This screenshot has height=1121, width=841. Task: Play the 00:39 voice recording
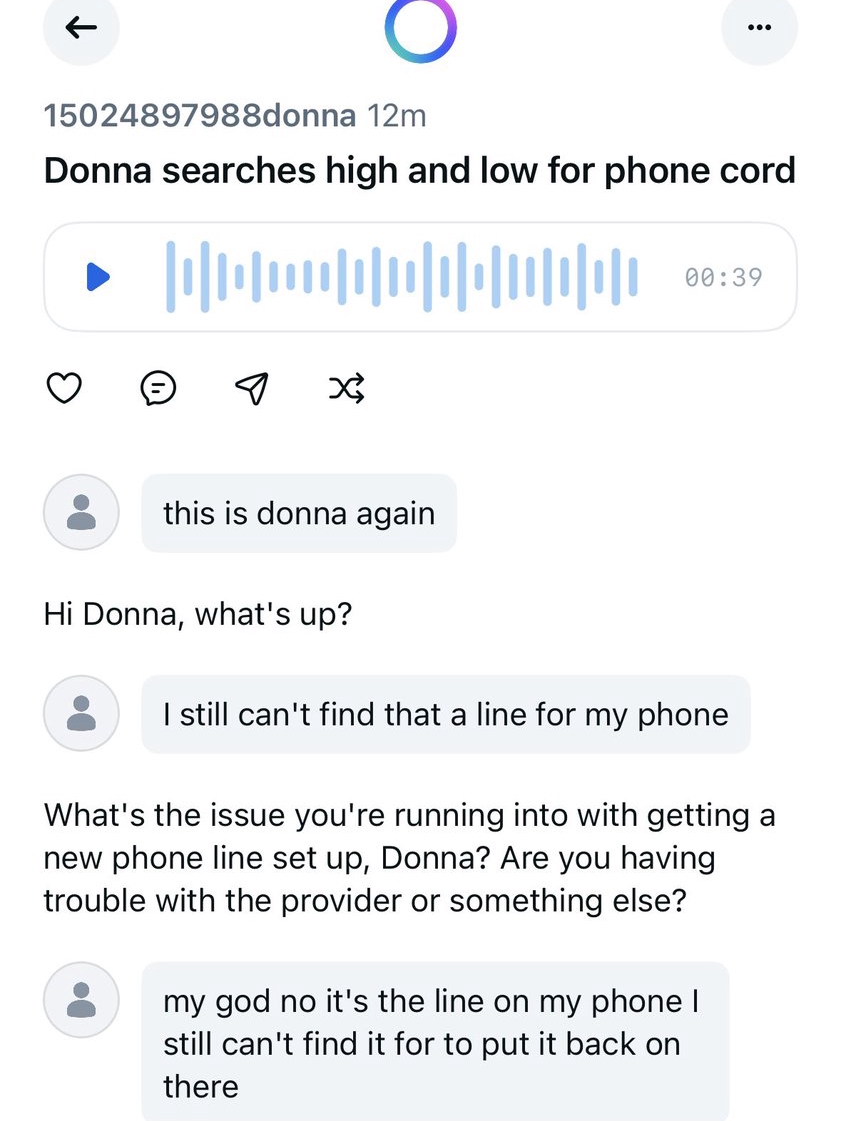[x=98, y=277]
